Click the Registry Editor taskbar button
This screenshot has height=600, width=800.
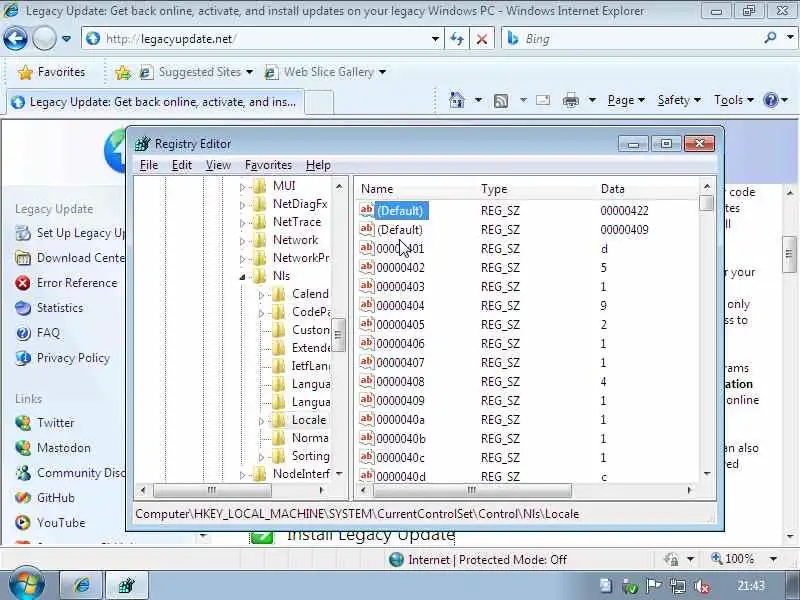[127, 585]
